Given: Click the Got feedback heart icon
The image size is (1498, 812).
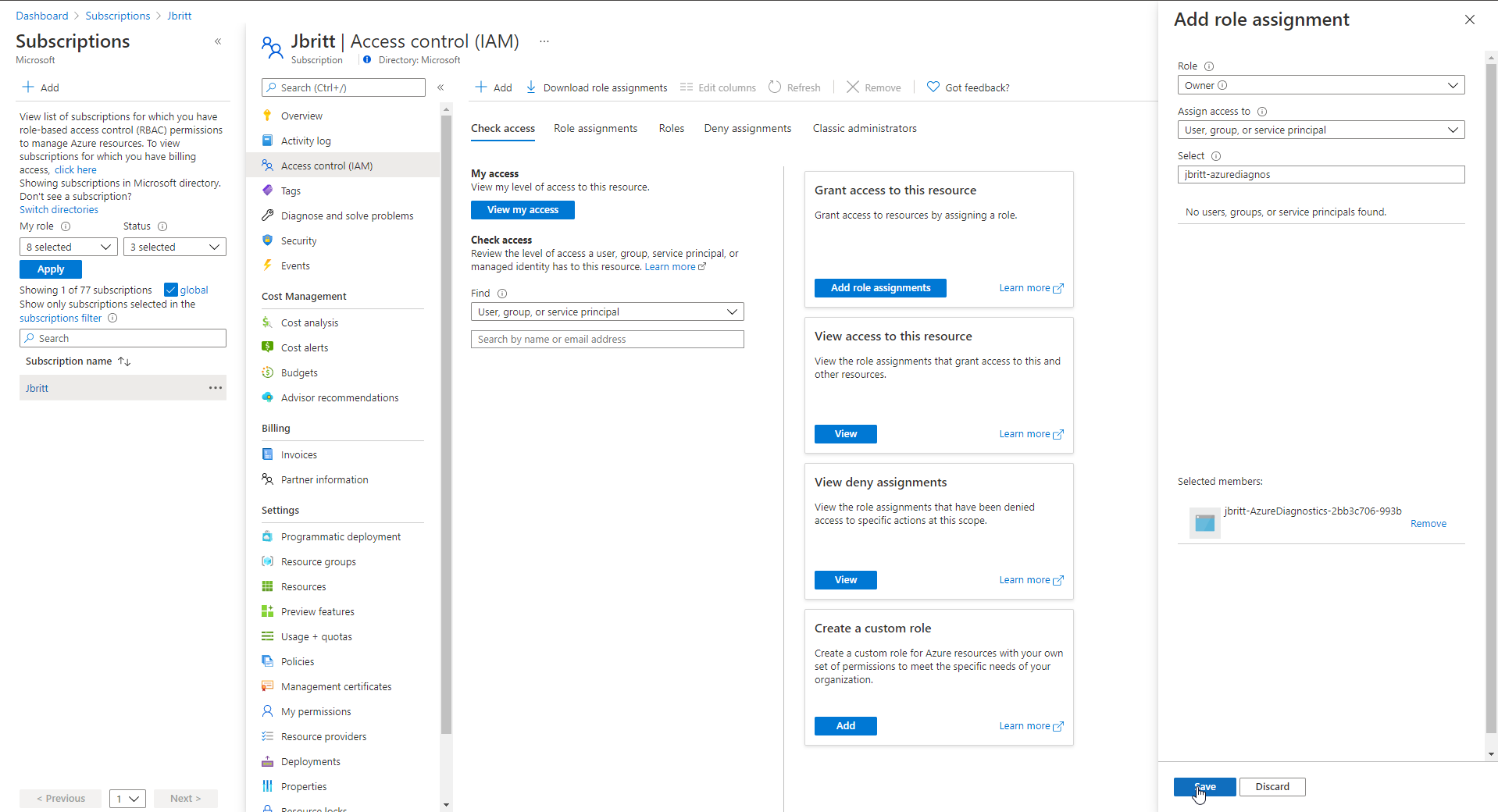Looking at the screenshot, I should point(933,87).
